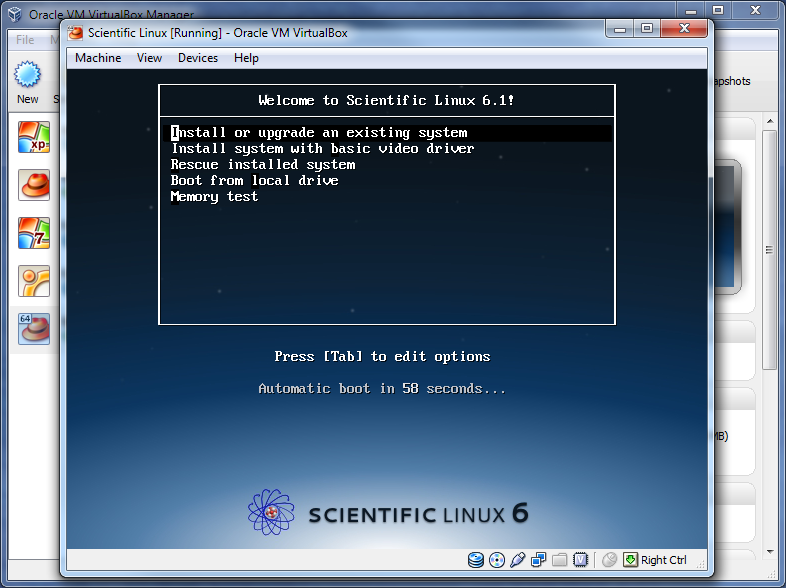Image resolution: width=786 pixels, height=588 pixels.
Task: Open the Help menu
Action: (x=246, y=58)
